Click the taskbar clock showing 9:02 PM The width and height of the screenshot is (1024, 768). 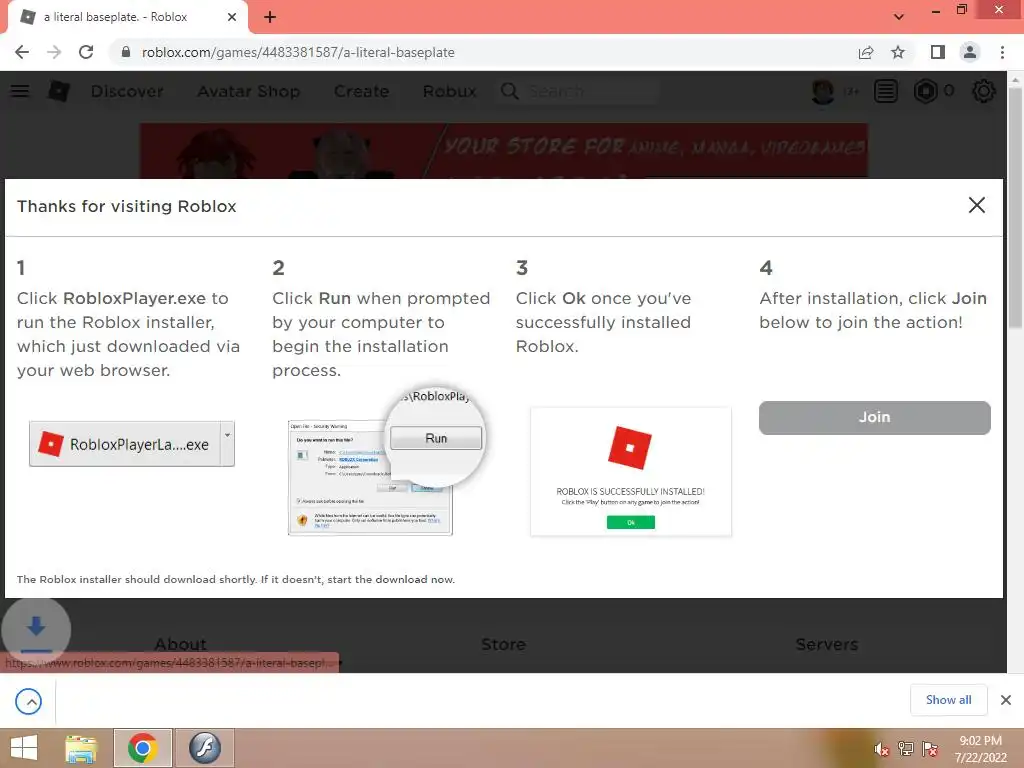pos(980,749)
